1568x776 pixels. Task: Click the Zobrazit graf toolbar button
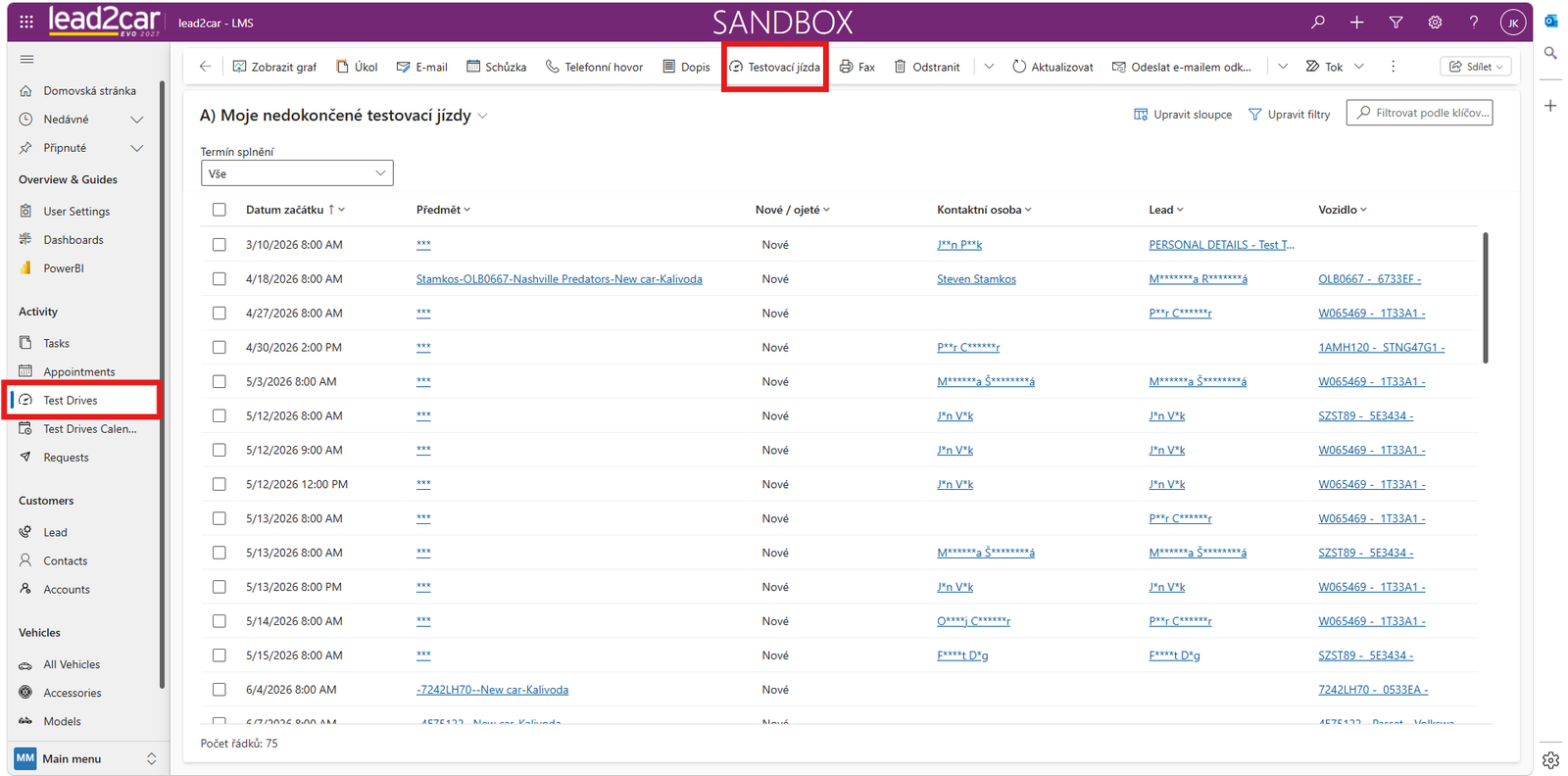coord(275,67)
